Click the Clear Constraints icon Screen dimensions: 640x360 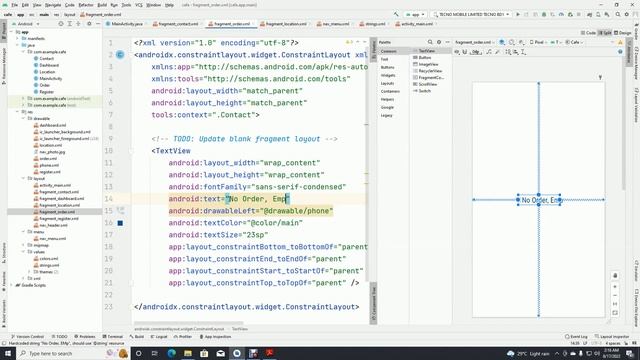pyautogui.click(x=489, y=52)
